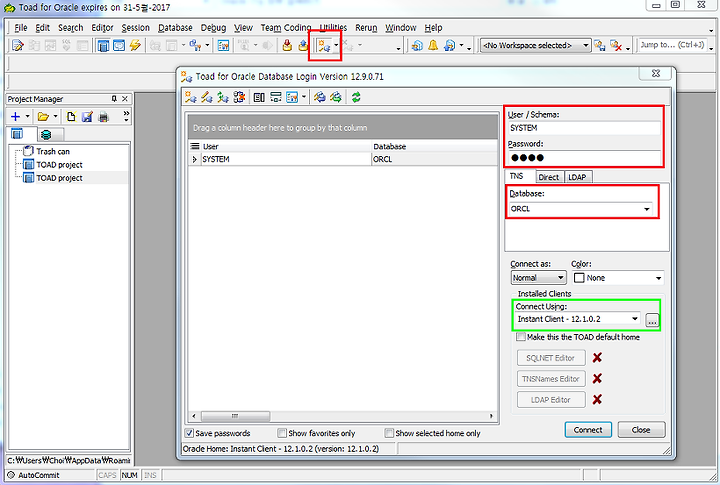The height and width of the screenshot is (485, 720).
Task: Click the edit connection pencil icon in dialog
Action: 207,97
